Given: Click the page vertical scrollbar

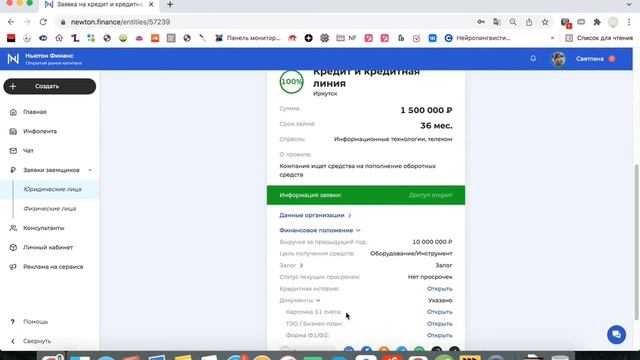Looking at the screenshot, I should (636, 242).
